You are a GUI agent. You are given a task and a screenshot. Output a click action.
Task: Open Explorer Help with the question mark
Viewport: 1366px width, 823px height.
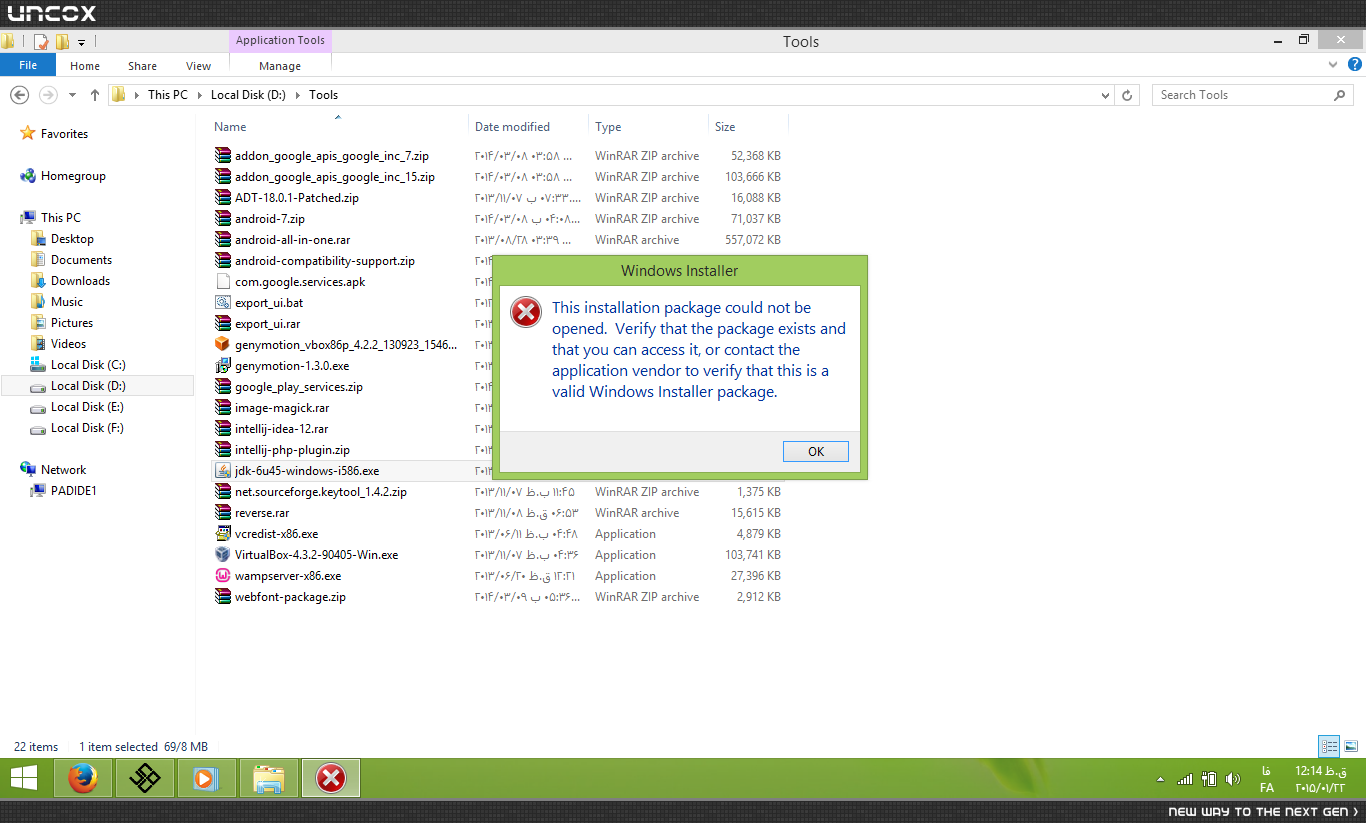[1355, 65]
